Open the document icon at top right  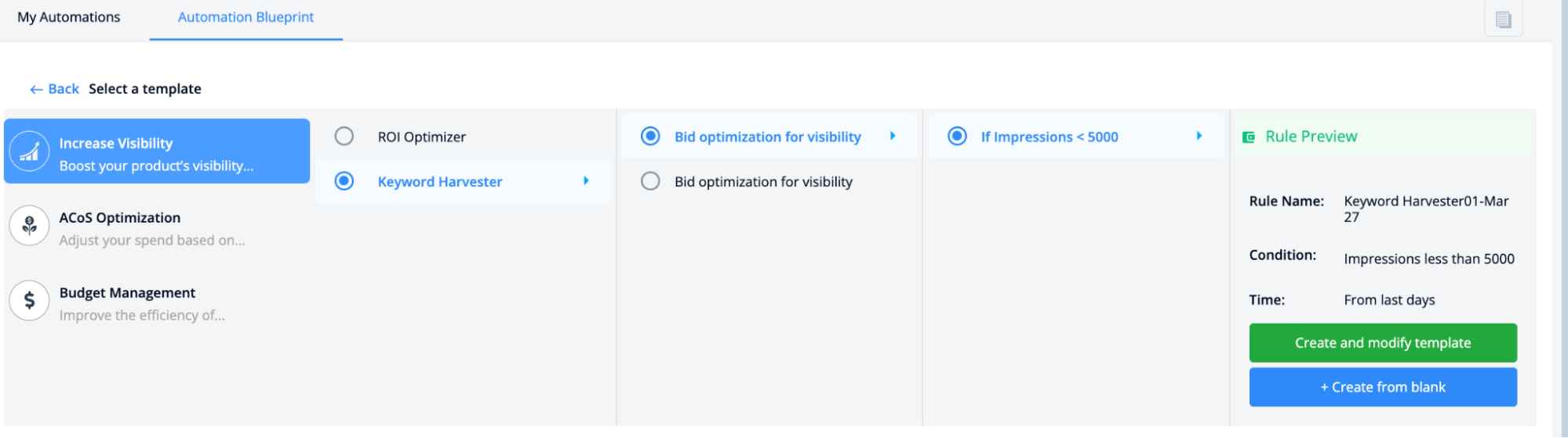coord(1503,20)
